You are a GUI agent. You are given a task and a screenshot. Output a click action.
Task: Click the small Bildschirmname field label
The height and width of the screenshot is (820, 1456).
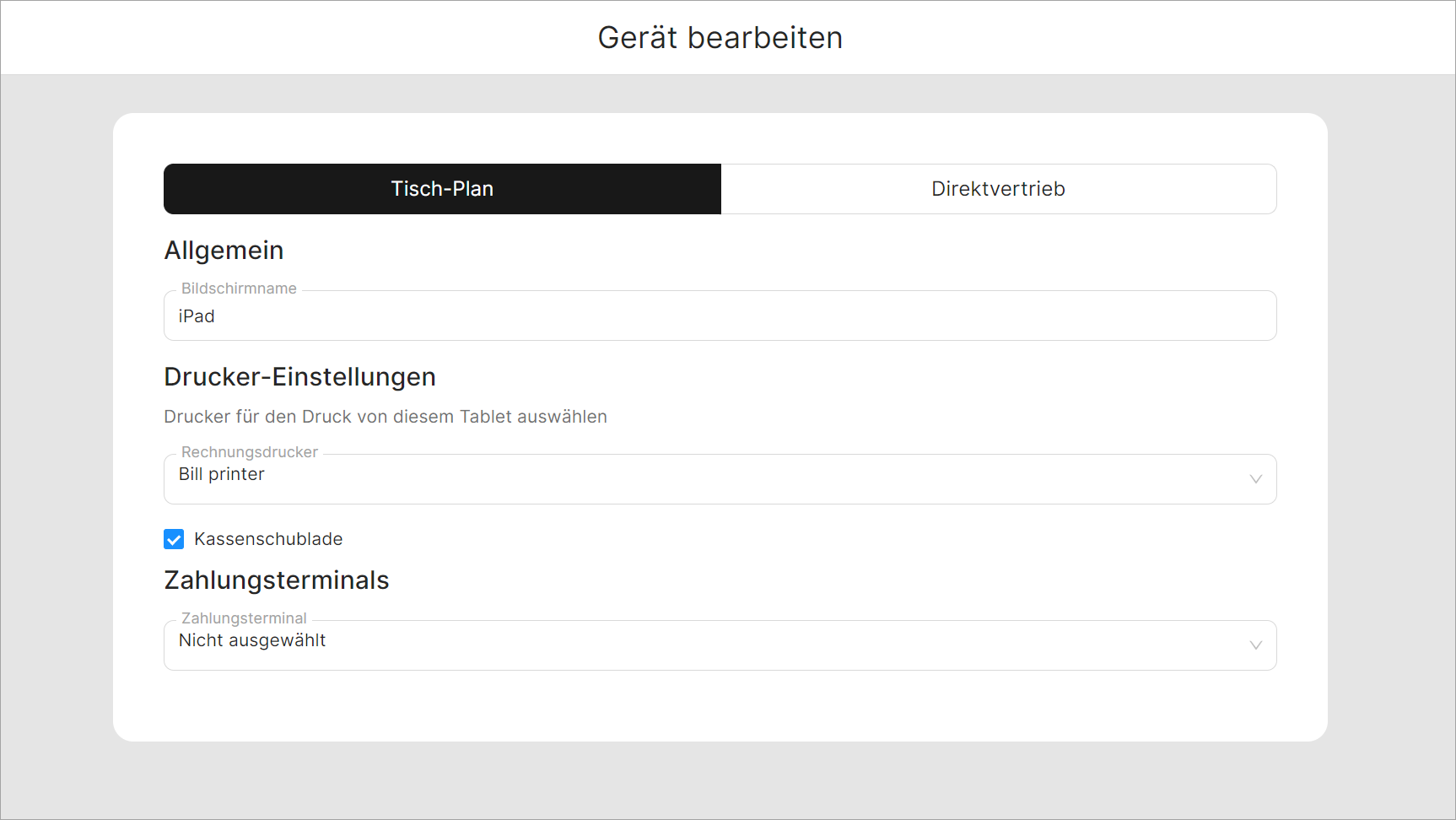[x=239, y=289]
